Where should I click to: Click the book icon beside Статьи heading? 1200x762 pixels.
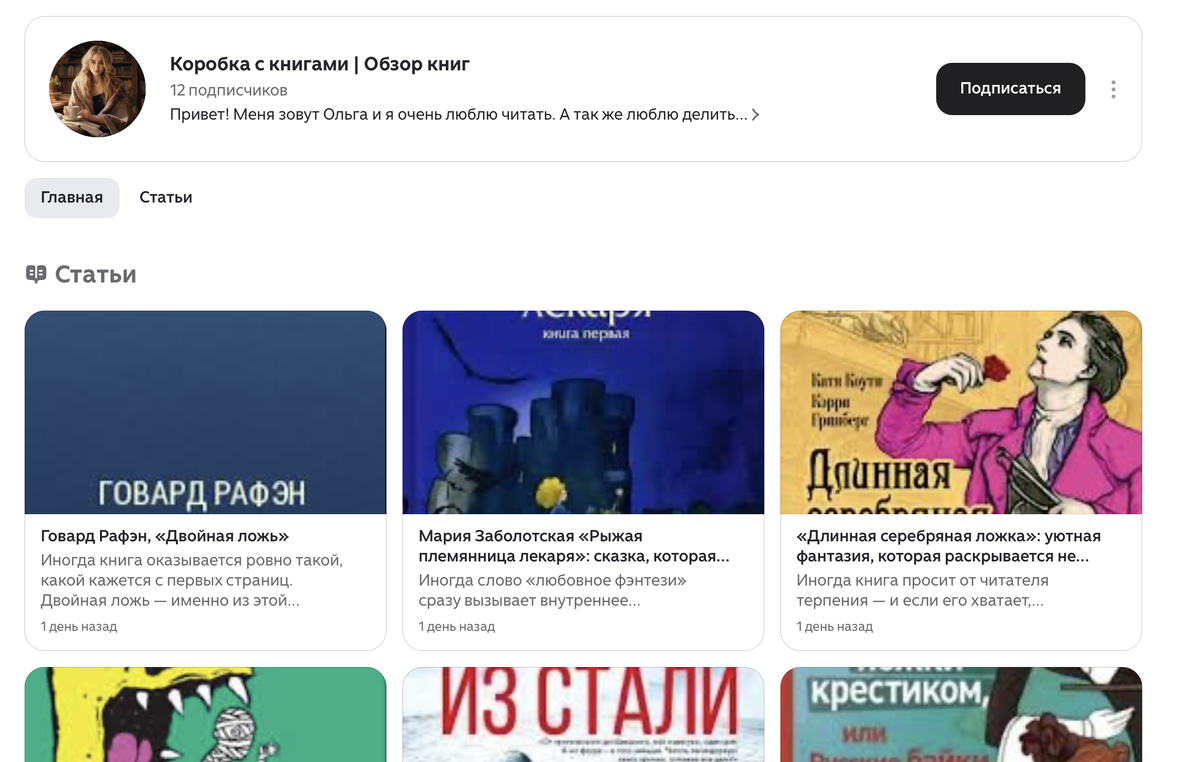[x=36, y=274]
